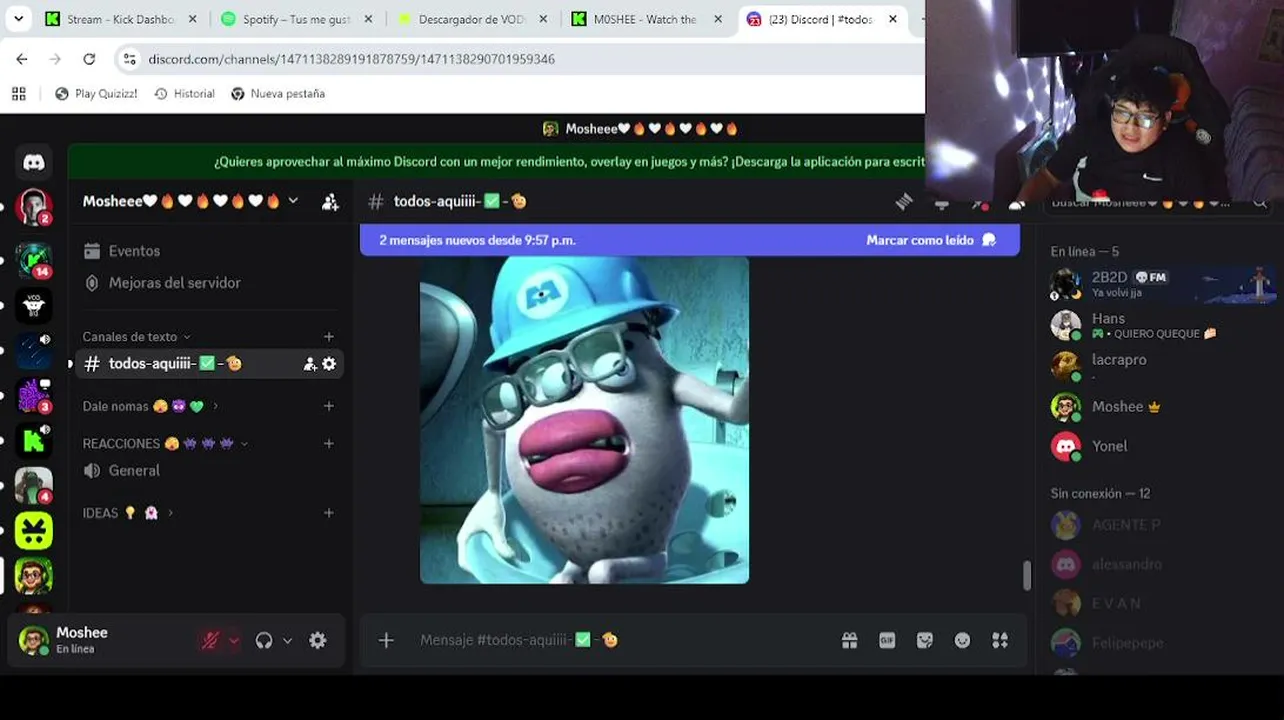The height and width of the screenshot is (720, 1284).
Task: Open Moshee in the member list
Action: pyautogui.click(x=1162, y=407)
